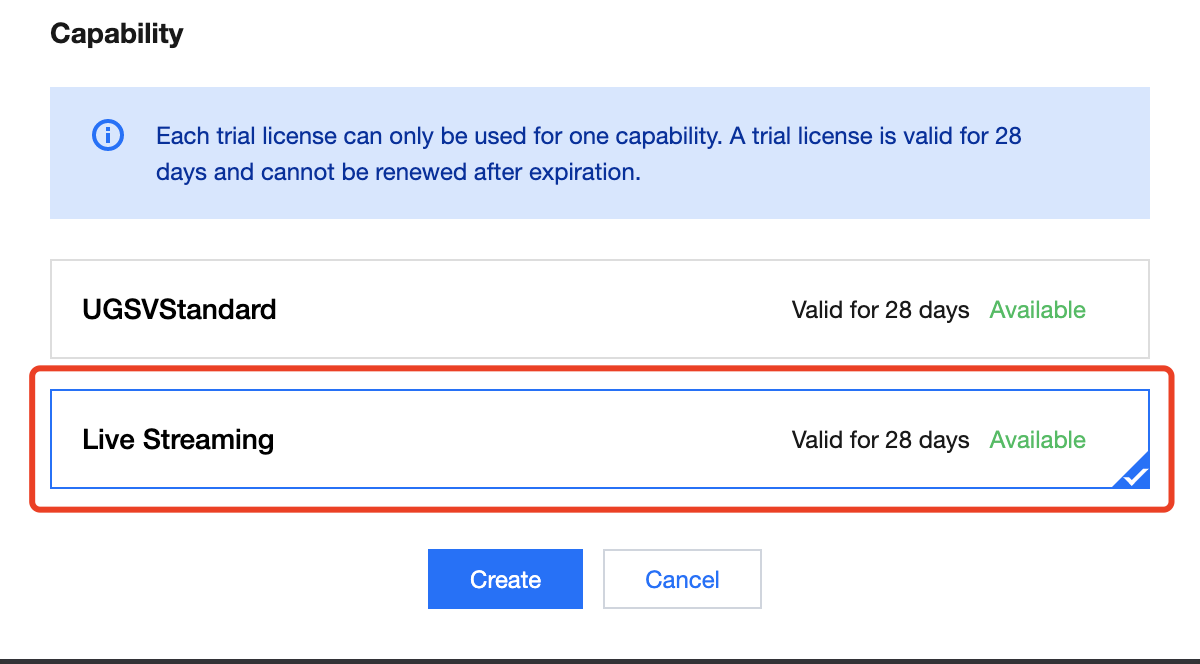Click the green Available status for UGSVStandard
The width and height of the screenshot is (1200, 664).
(1037, 310)
